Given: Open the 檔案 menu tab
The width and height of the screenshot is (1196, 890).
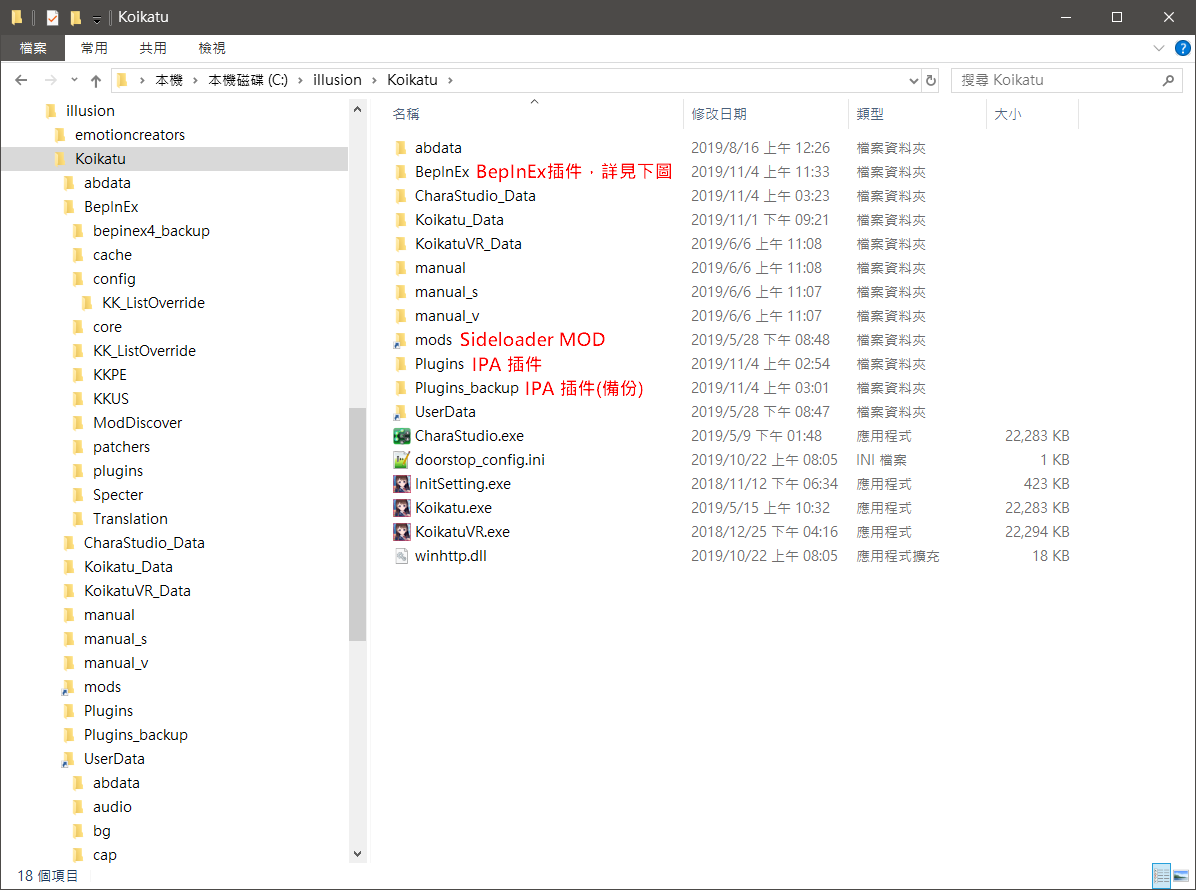Looking at the screenshot, I should 33,48.
